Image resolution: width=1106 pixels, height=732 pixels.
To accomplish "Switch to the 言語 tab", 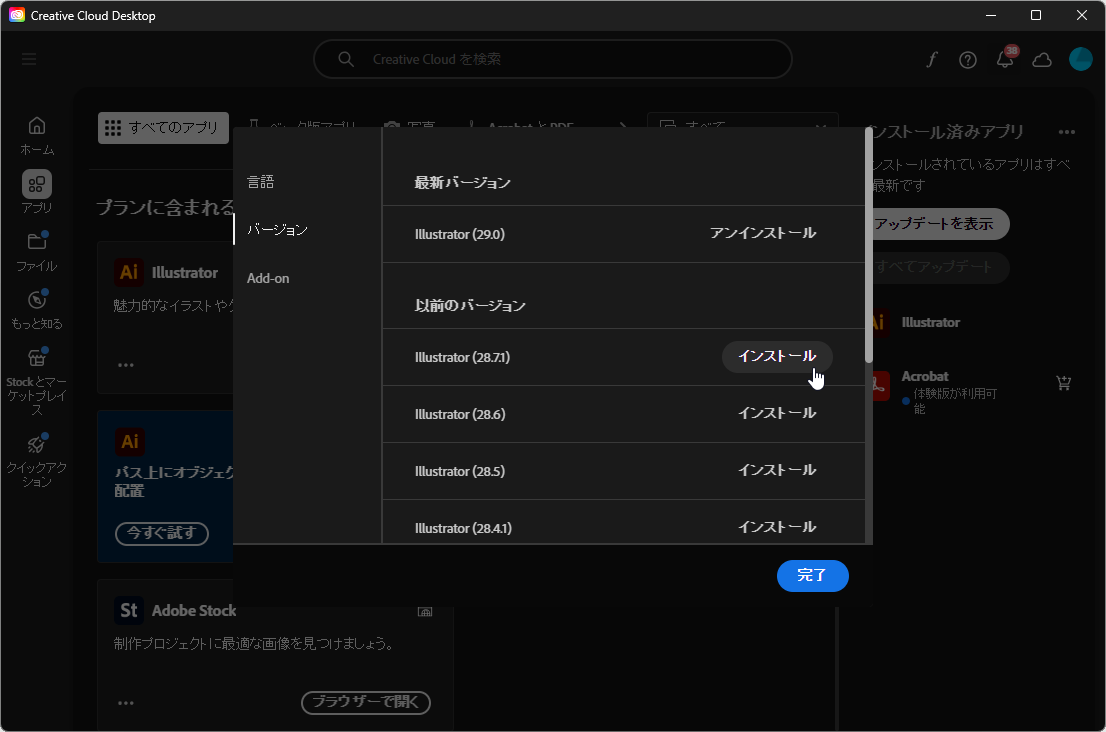I will (x=261, y=181).
